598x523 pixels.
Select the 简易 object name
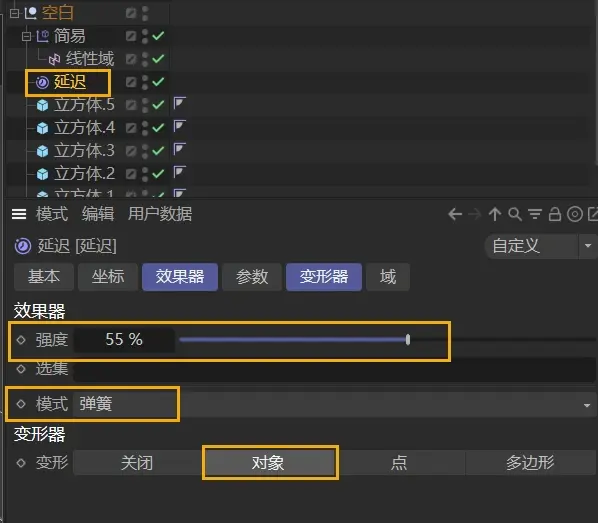(x=69, y=36)
